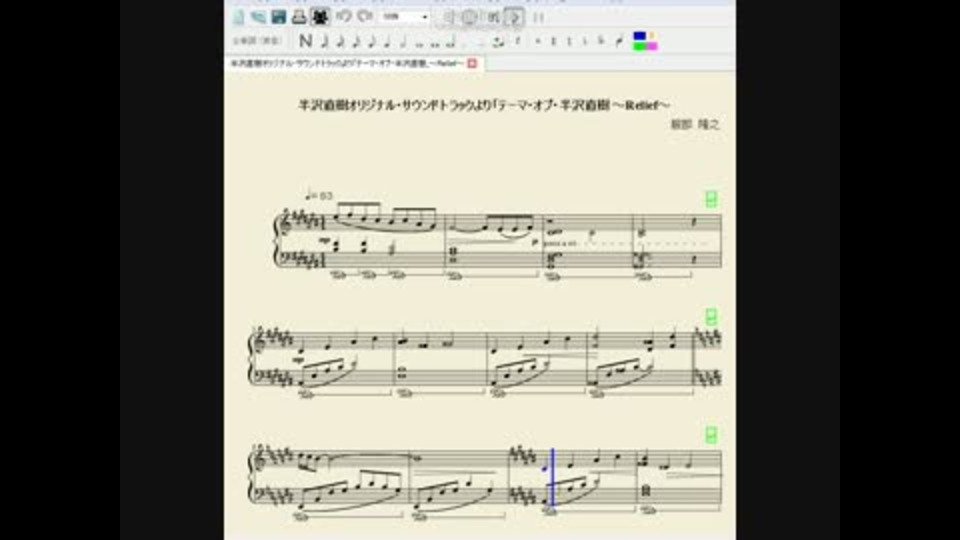Print the score using the printer icon
This screenshot has height=540, width=960.
click(x=299, y=17)
